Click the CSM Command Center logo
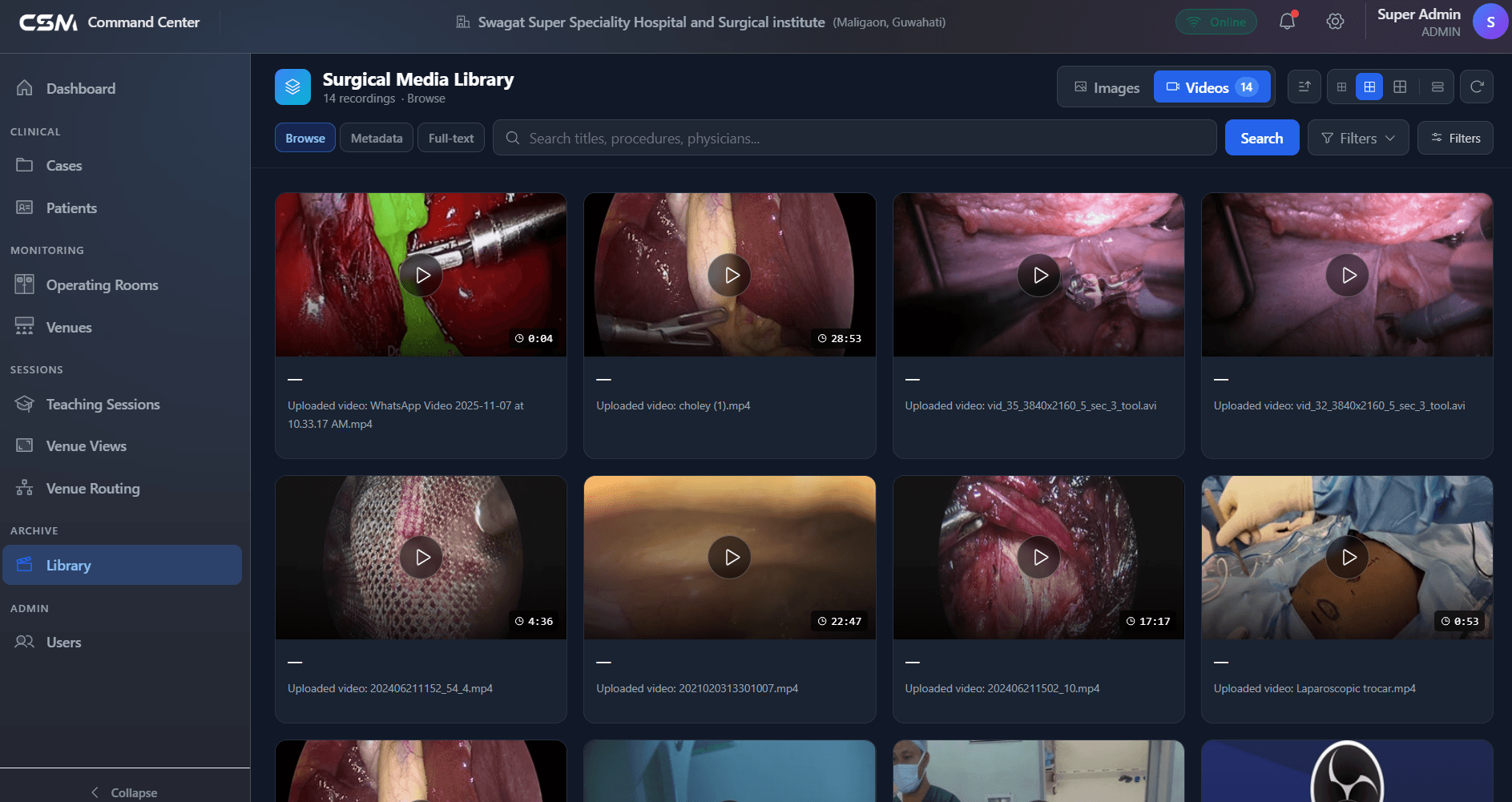Image resolution: width=1512 pixels, height=802 pixels. [109, 22]
